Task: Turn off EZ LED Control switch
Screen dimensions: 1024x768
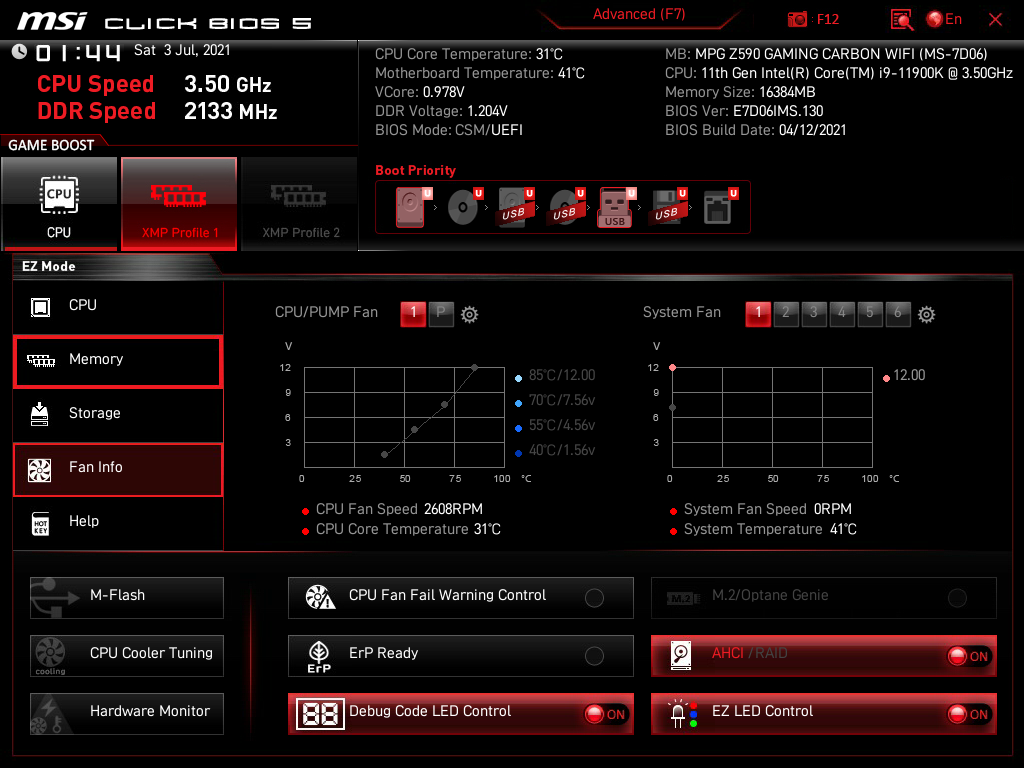Action: coord(969,714)
